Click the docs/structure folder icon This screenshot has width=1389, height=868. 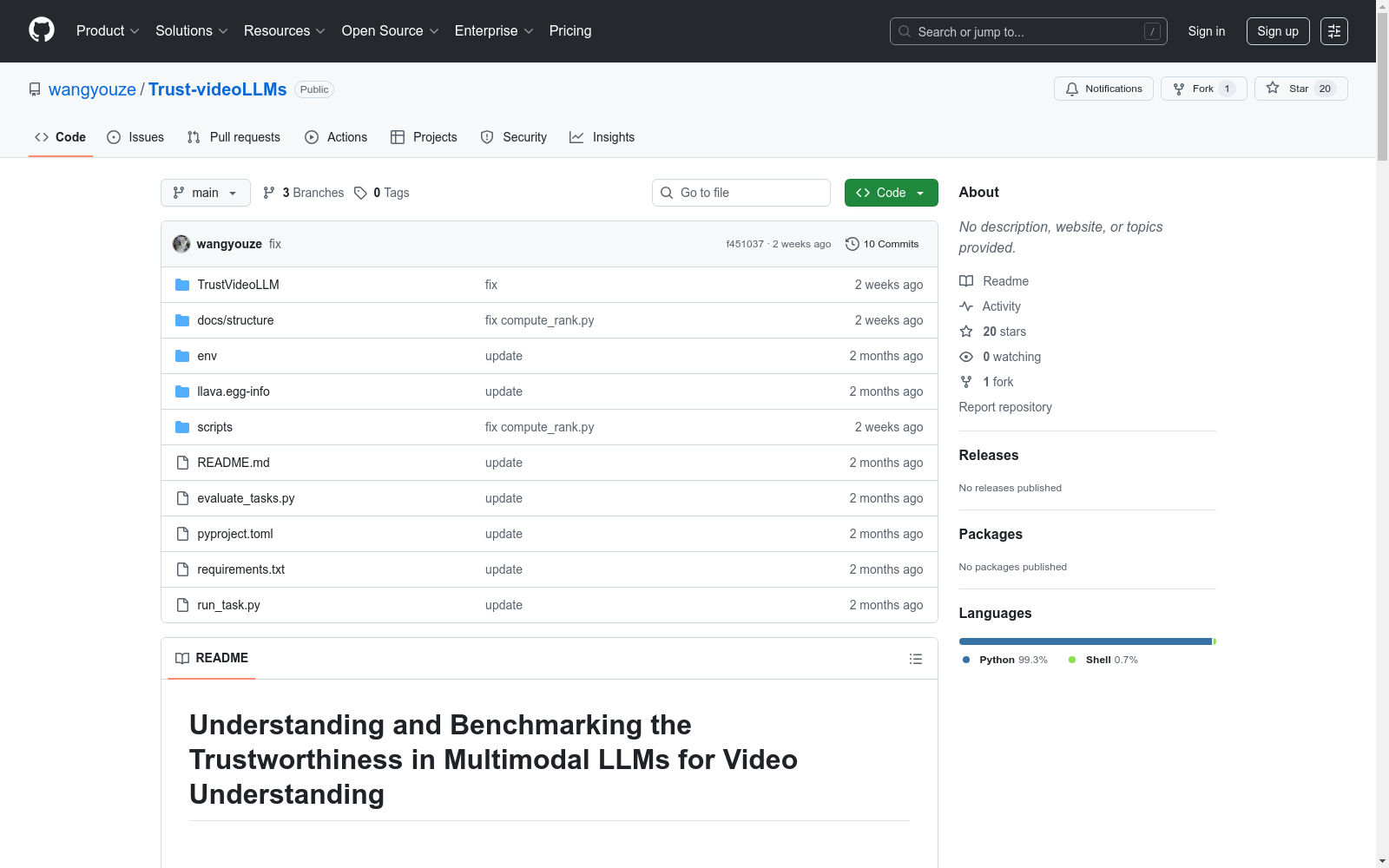click(x=182, y=320)
